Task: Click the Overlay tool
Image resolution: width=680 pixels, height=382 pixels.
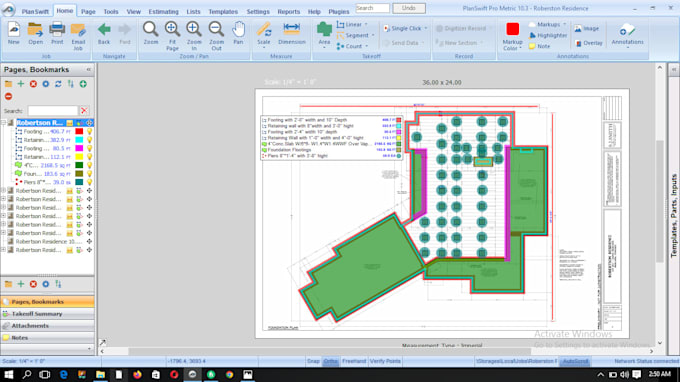Action: pyautogui.click(x=588, y=43)
